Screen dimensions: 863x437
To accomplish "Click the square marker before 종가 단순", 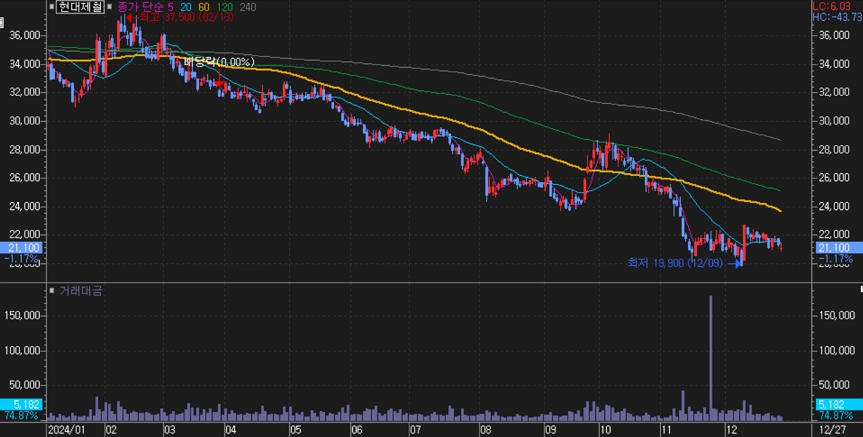I will 110,7.
